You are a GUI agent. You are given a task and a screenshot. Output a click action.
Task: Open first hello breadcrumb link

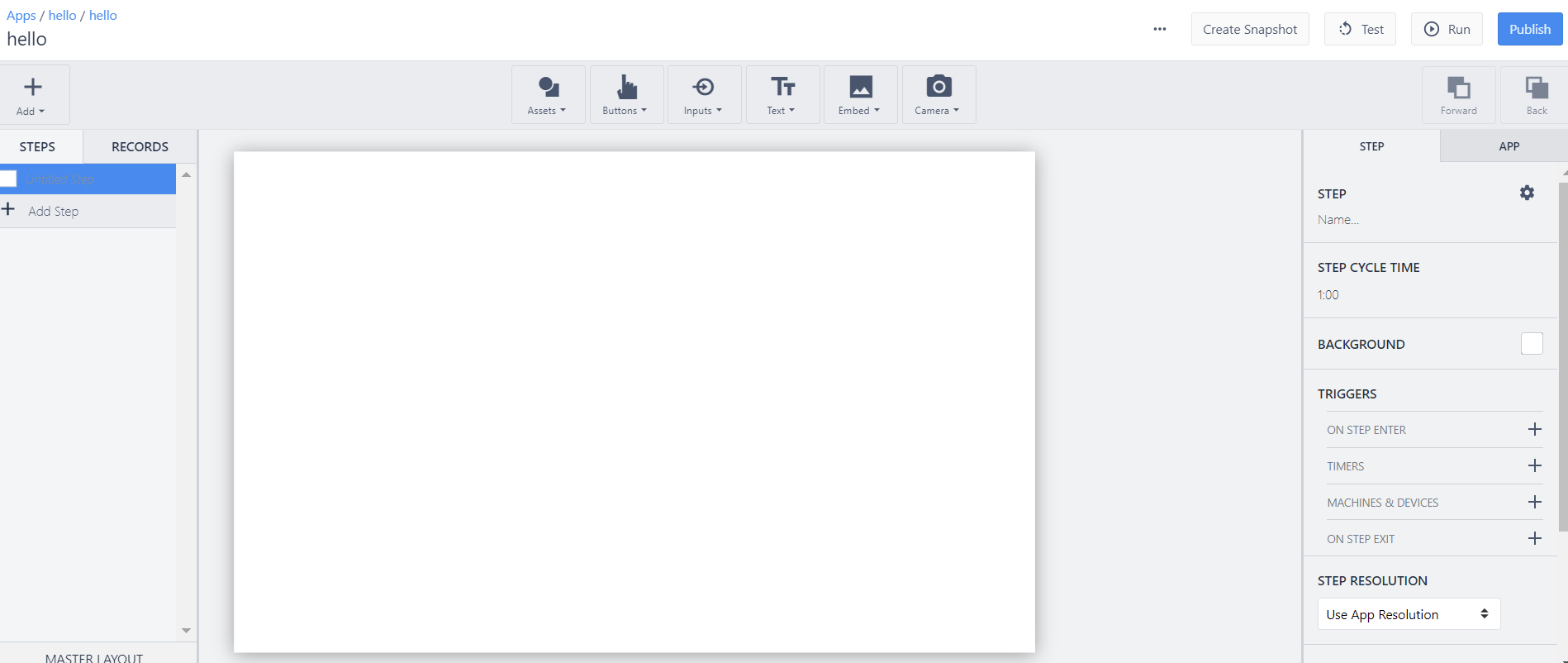click(62, 15)
